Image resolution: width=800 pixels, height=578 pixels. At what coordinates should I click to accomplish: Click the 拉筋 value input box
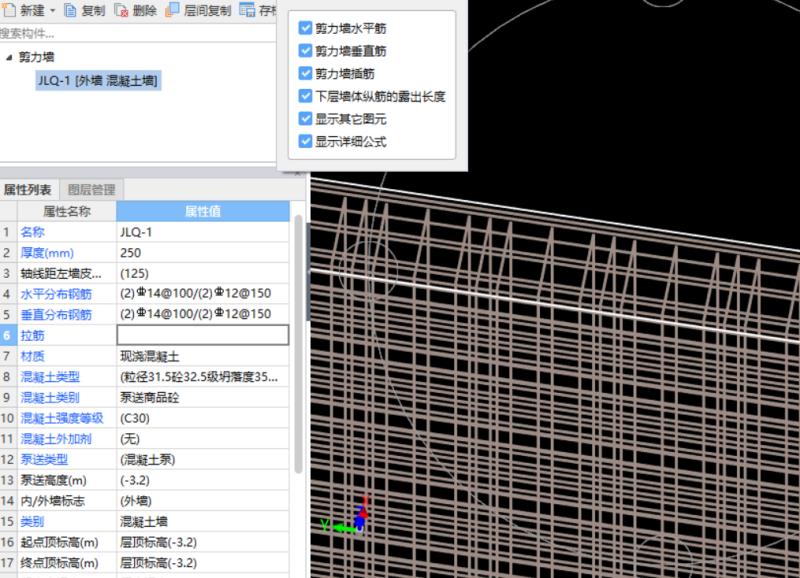(x=203, y=335)
